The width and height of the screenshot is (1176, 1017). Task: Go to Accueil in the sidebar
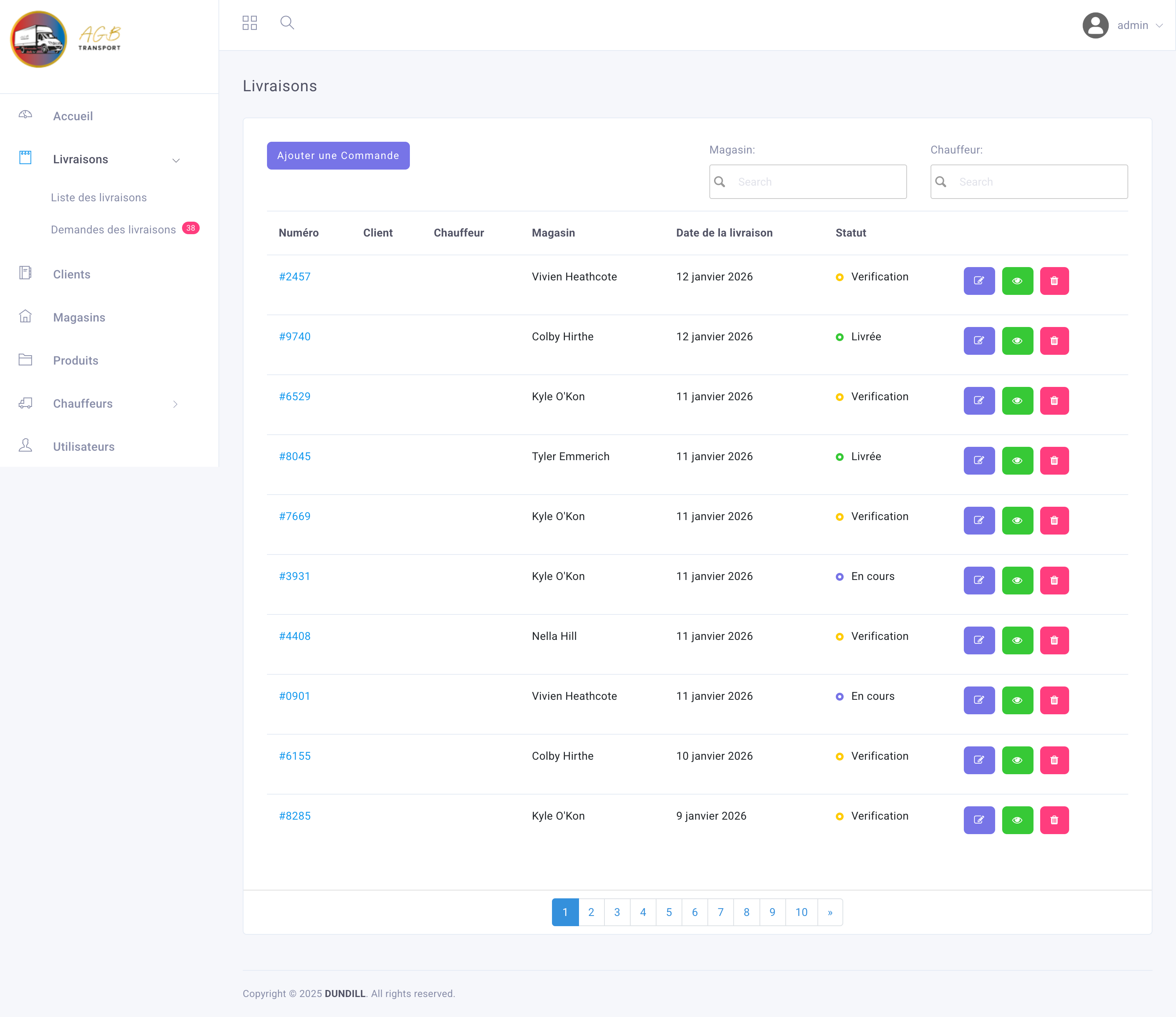tap(73, 116)
